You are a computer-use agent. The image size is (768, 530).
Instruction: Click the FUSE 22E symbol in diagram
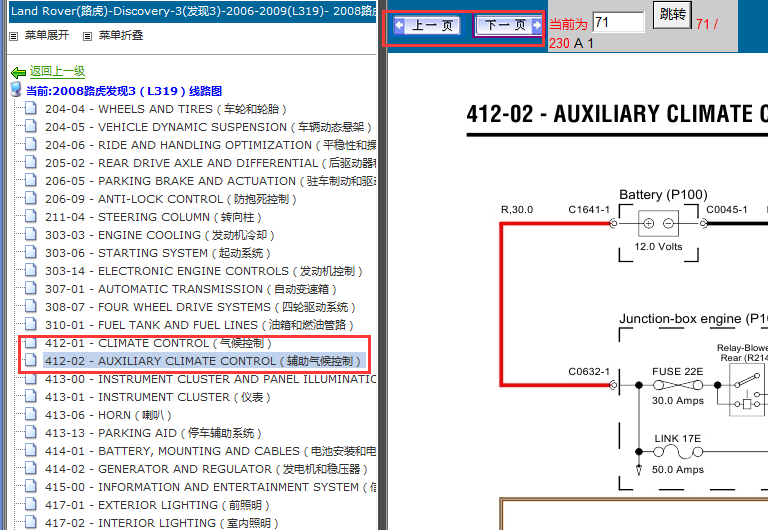[678, 385]
